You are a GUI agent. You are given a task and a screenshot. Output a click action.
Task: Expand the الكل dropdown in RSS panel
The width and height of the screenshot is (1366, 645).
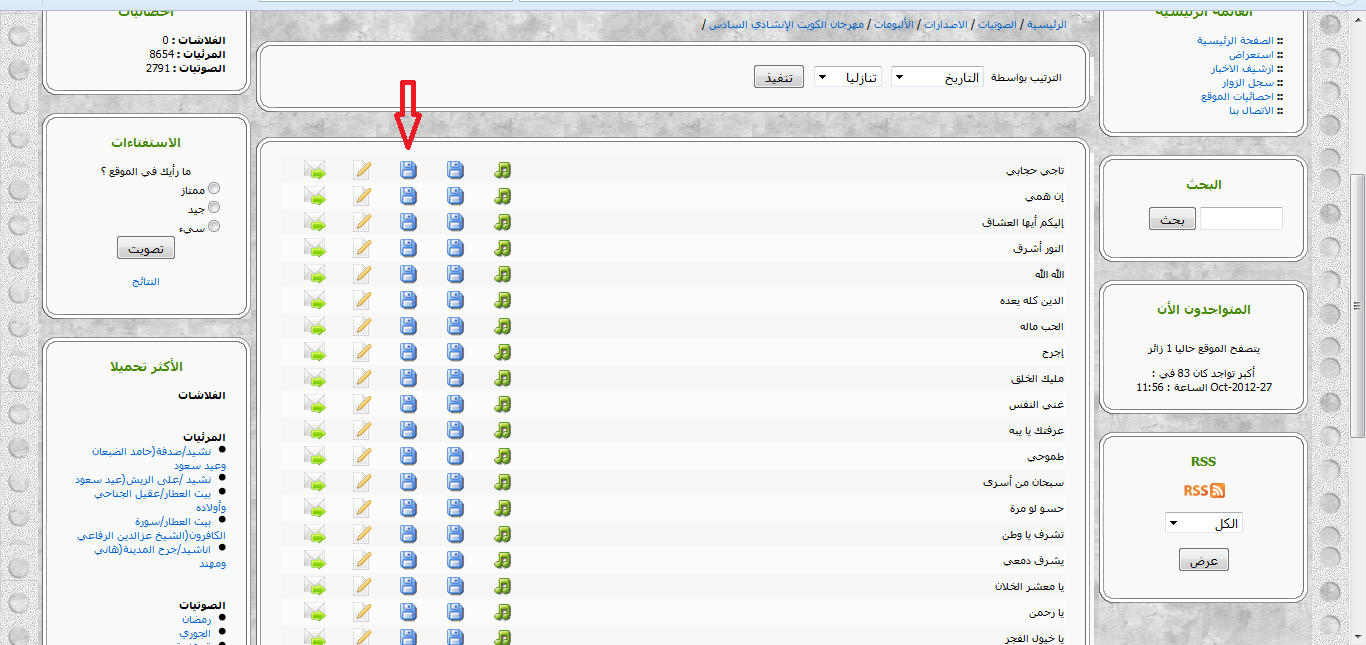[1203, 523]
